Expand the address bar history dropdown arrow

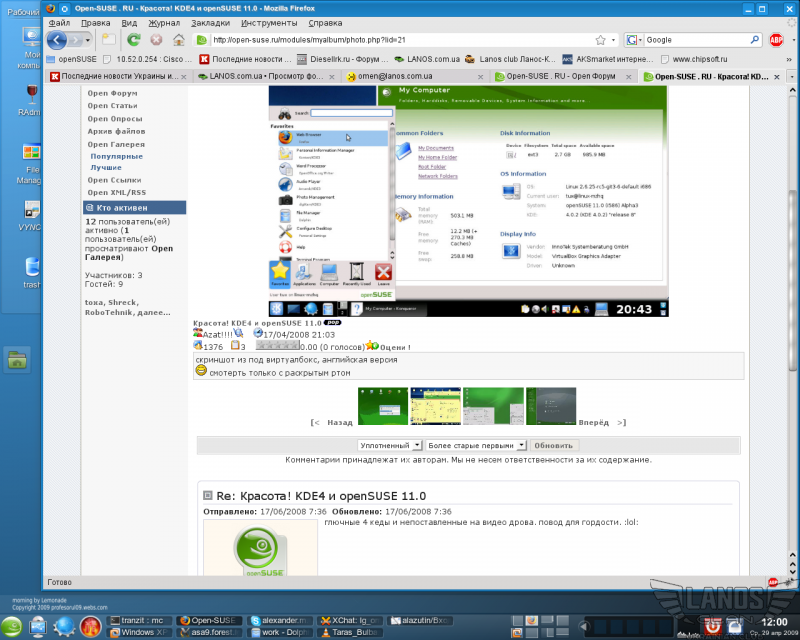(x=613, y=40)
